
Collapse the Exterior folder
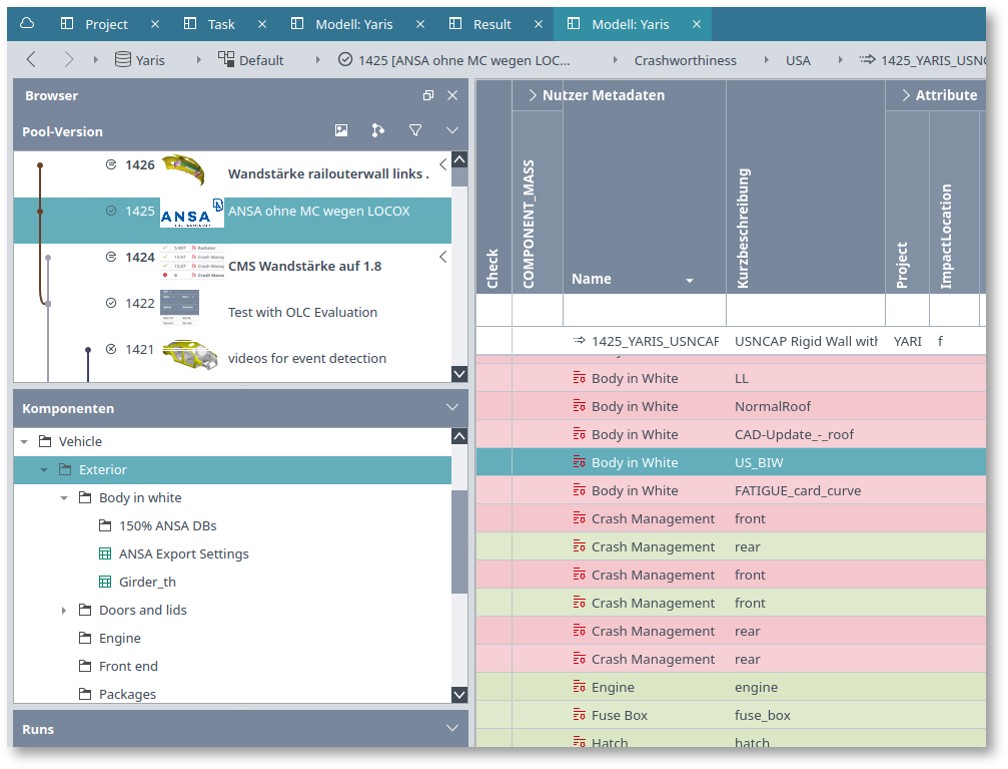click(44, 470)
